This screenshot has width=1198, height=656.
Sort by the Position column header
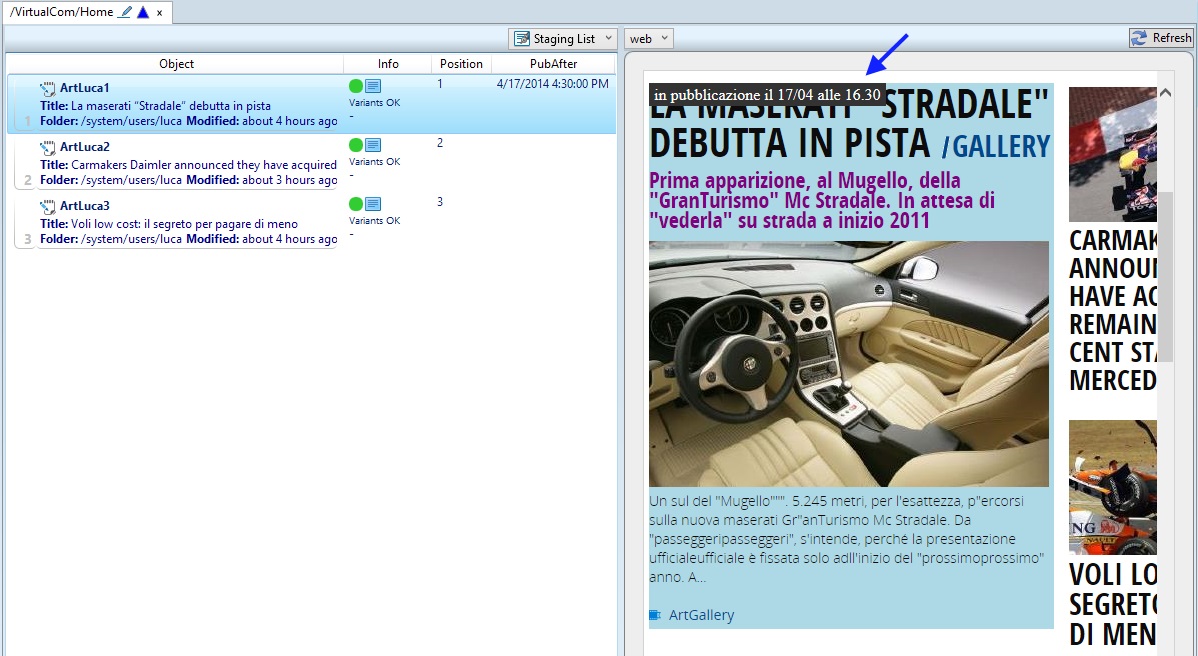pos(461,64)
